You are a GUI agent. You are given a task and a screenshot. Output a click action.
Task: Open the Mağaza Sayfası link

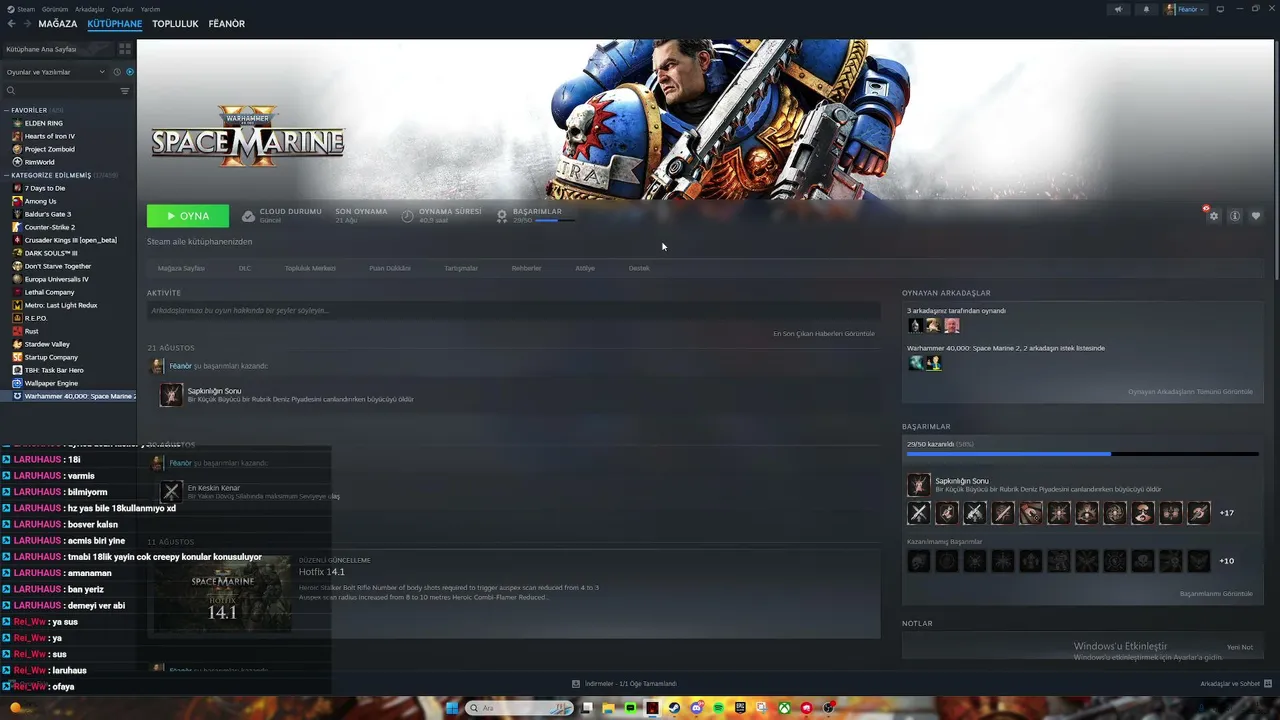[x=181, y=268]
